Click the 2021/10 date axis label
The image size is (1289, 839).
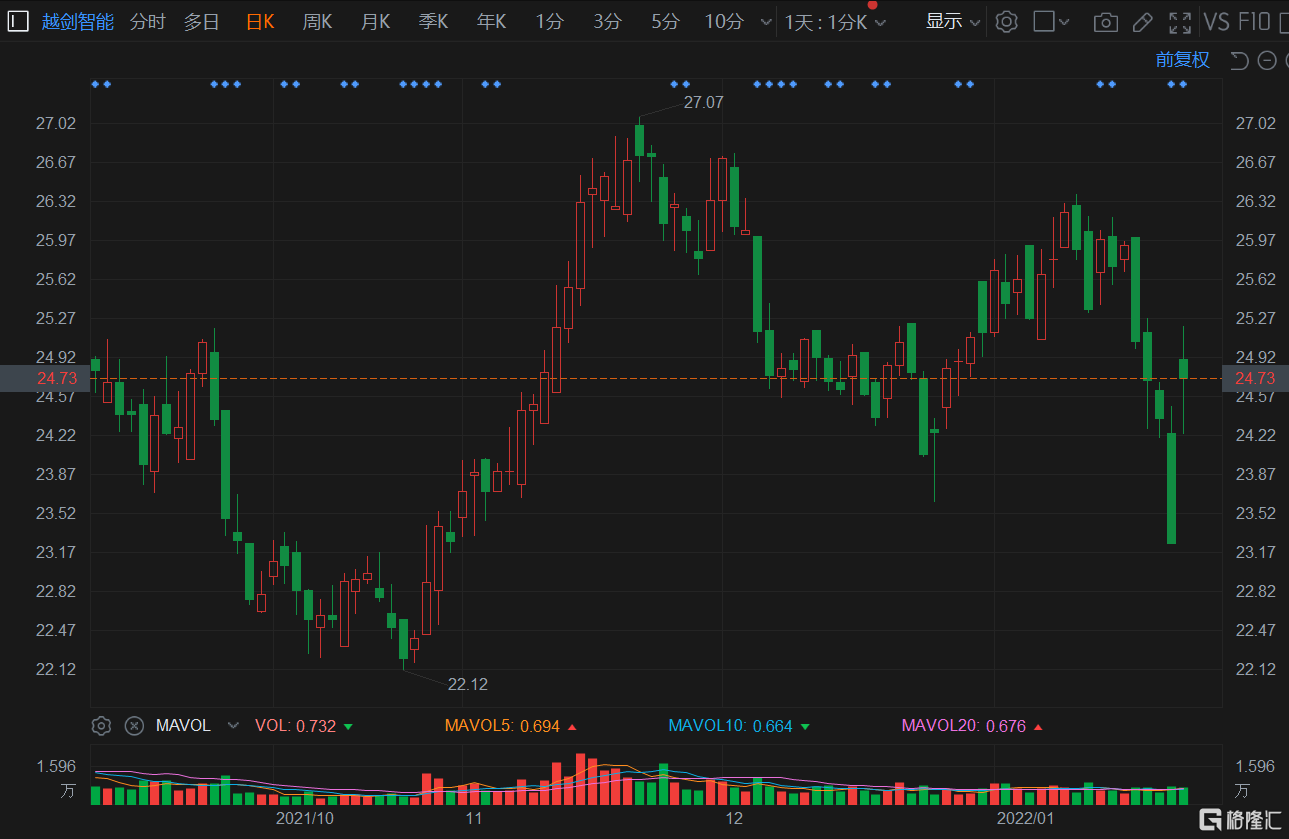[304, 818]
